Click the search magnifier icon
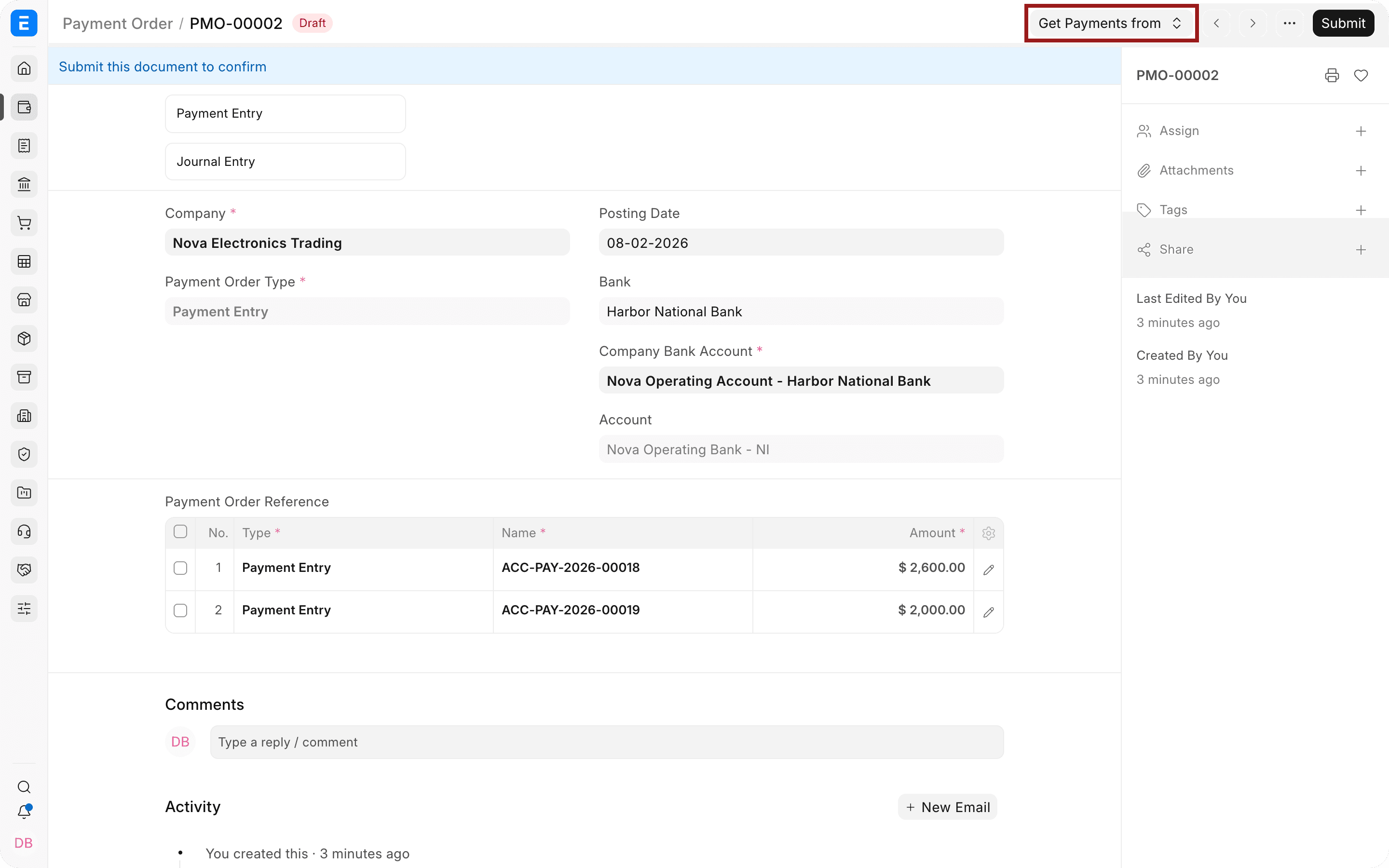This screenshot has height=868, width=1389. [x=24, y=787]
